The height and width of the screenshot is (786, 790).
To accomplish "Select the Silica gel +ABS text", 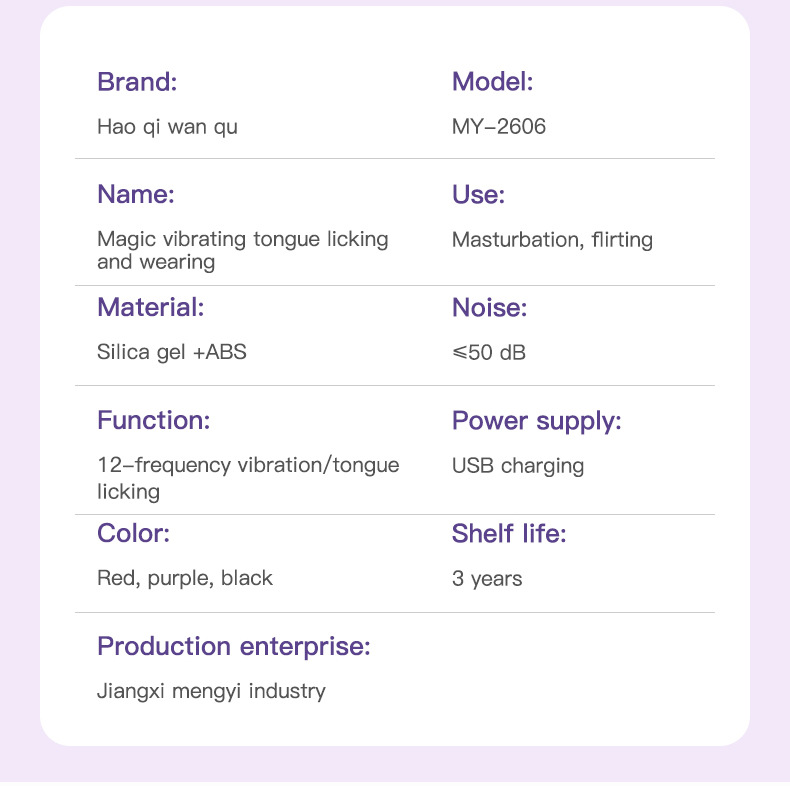I will tap(171, 352).
